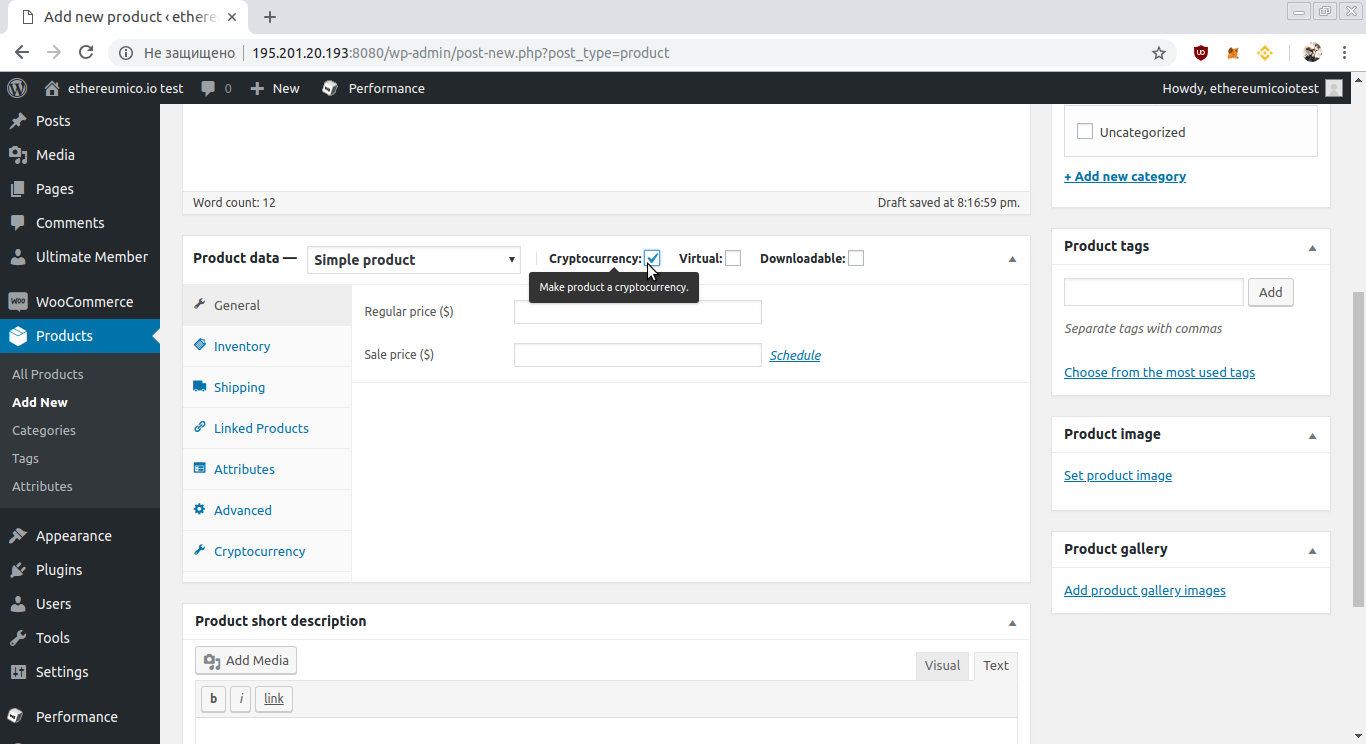Collapse the Product data panel
The width and height of the screenshot is (1366, 744).
tap(1012, 259)
